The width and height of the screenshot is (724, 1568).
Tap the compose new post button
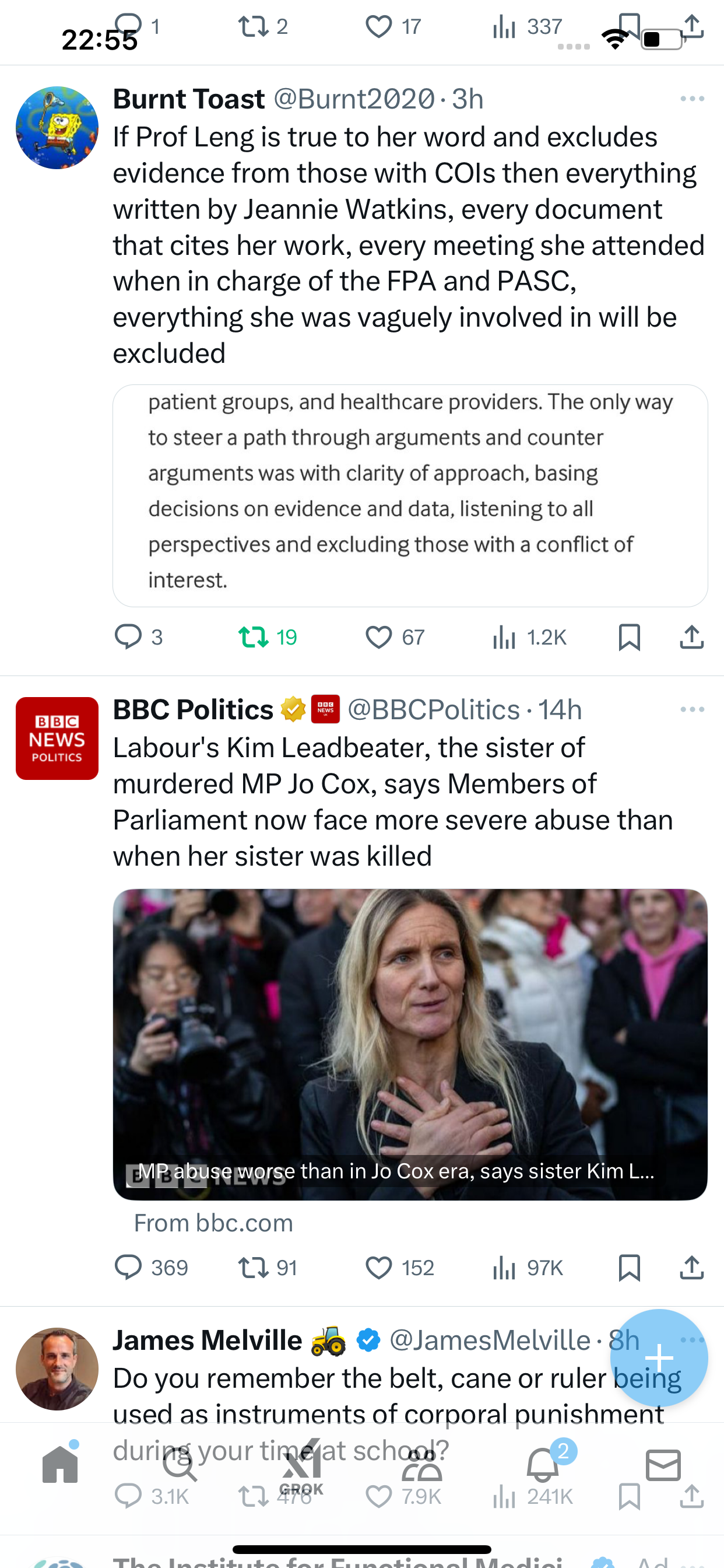click(659, 1357)
